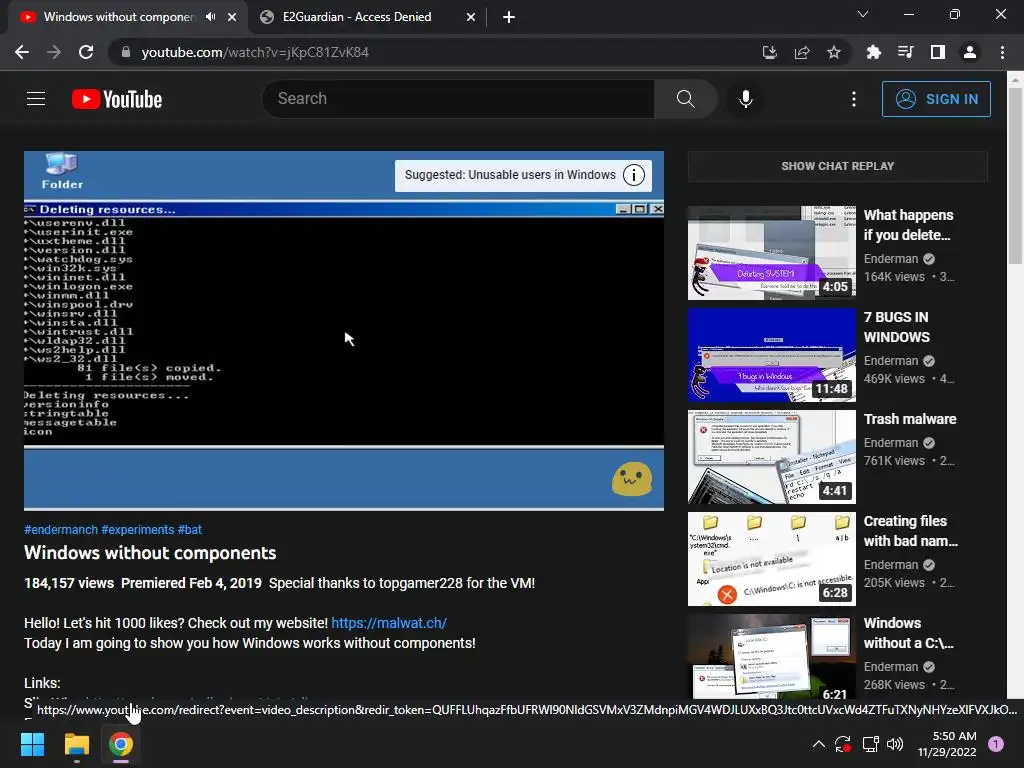Mute the tab via its speaker icon

pyautogui.click(x=210, y=17)
